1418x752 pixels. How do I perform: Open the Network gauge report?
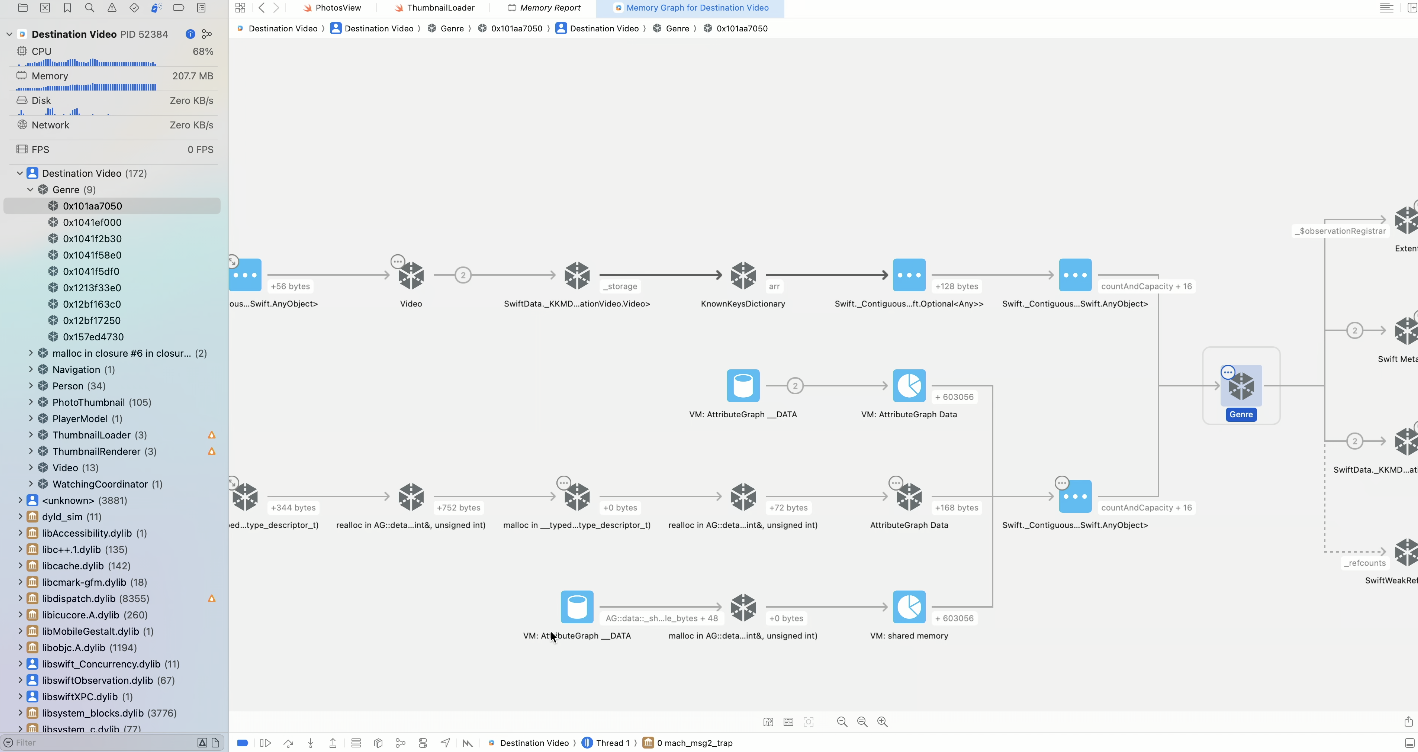coord(115,125)
